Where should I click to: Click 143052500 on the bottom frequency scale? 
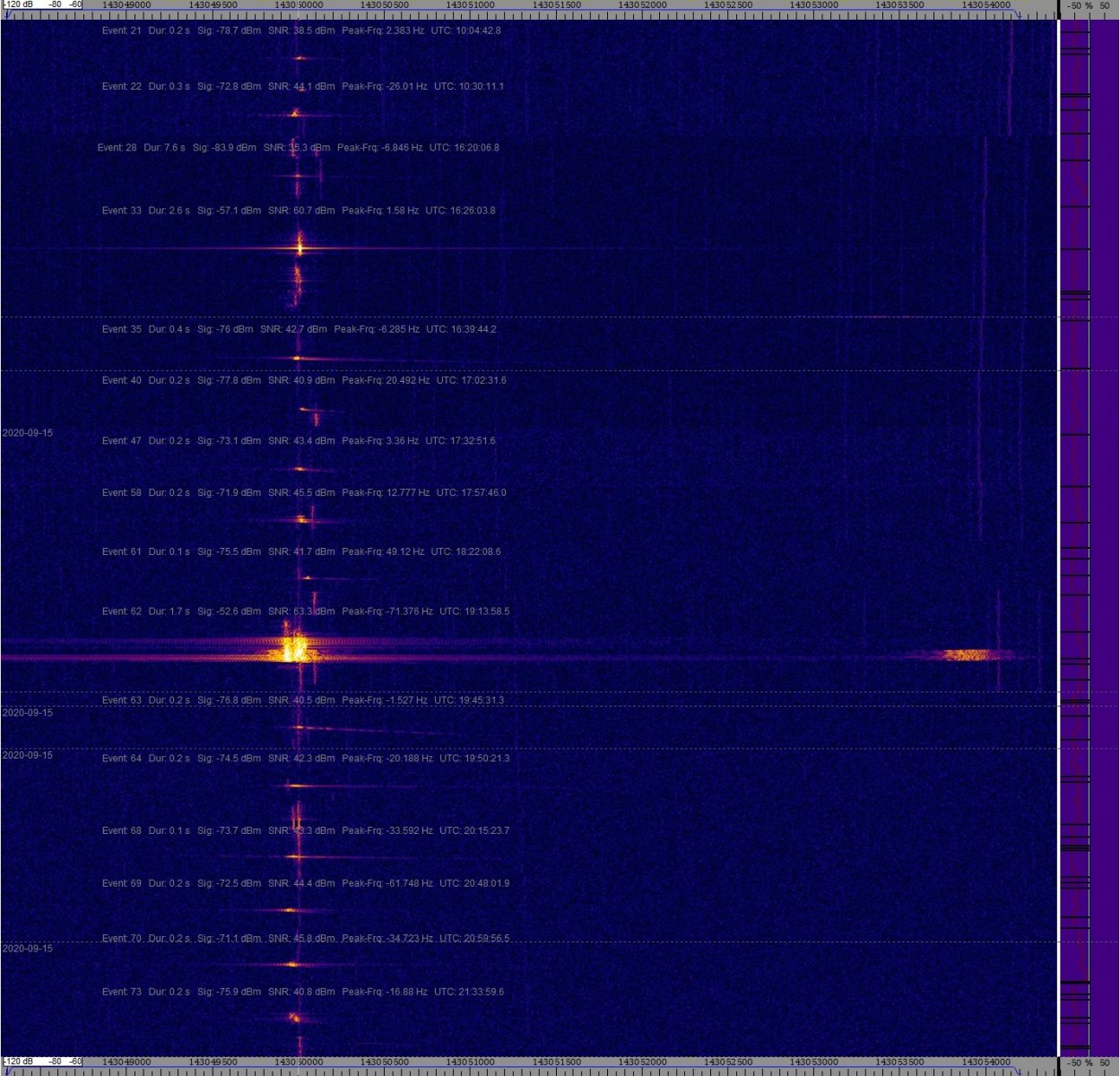click(x=728, y=1062)
